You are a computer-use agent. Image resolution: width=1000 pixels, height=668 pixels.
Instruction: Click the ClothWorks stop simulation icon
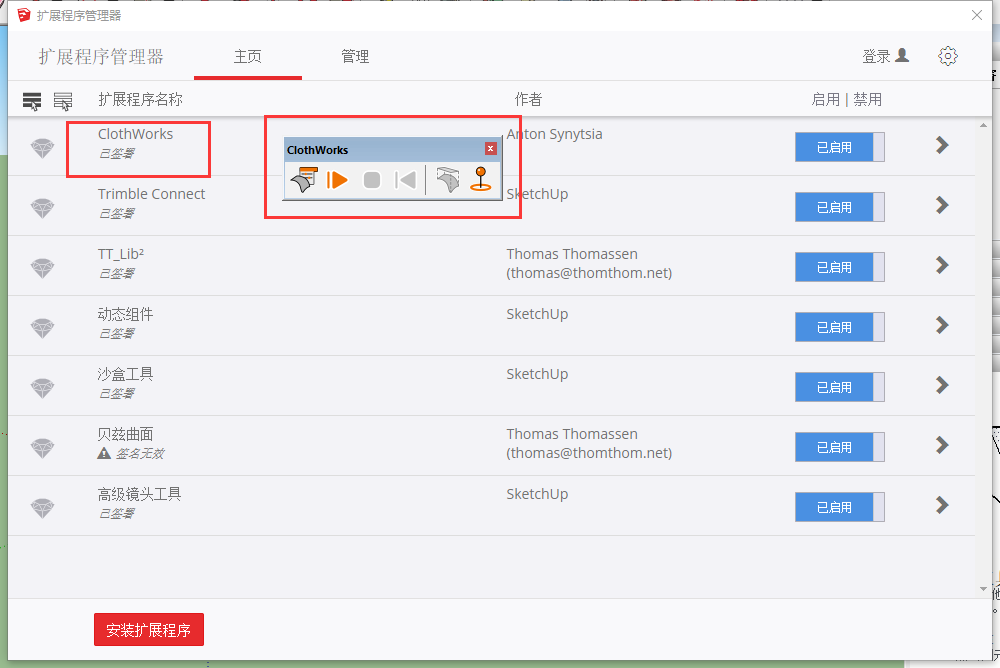[372, 180]
